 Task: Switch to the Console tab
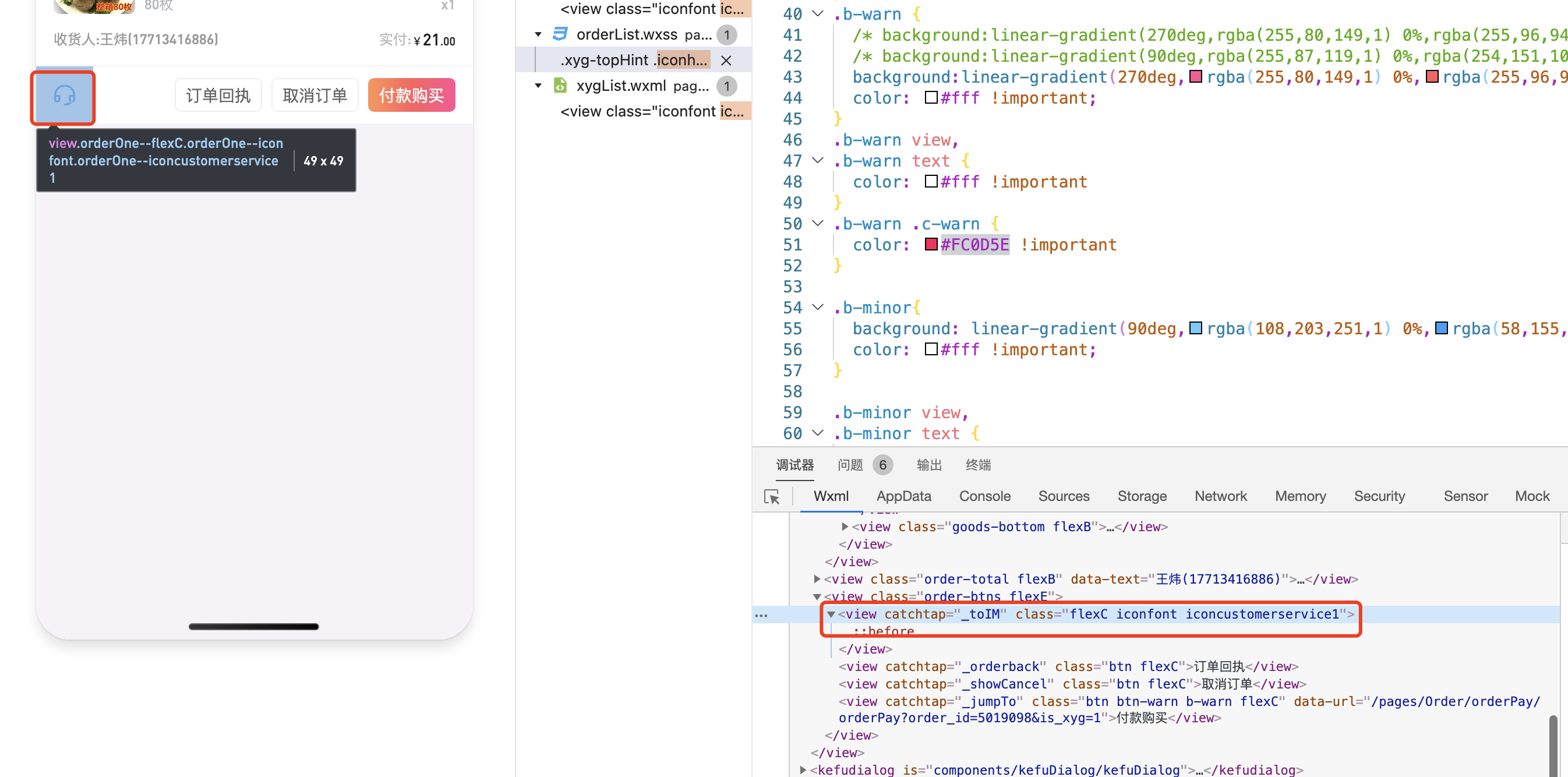[984, 496]
